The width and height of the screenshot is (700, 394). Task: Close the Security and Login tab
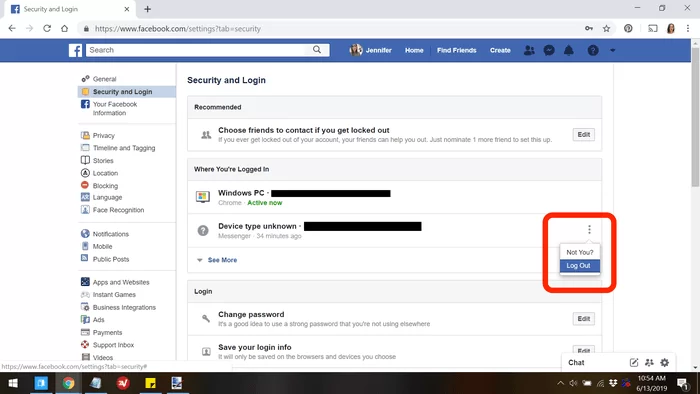pos(127,9)
